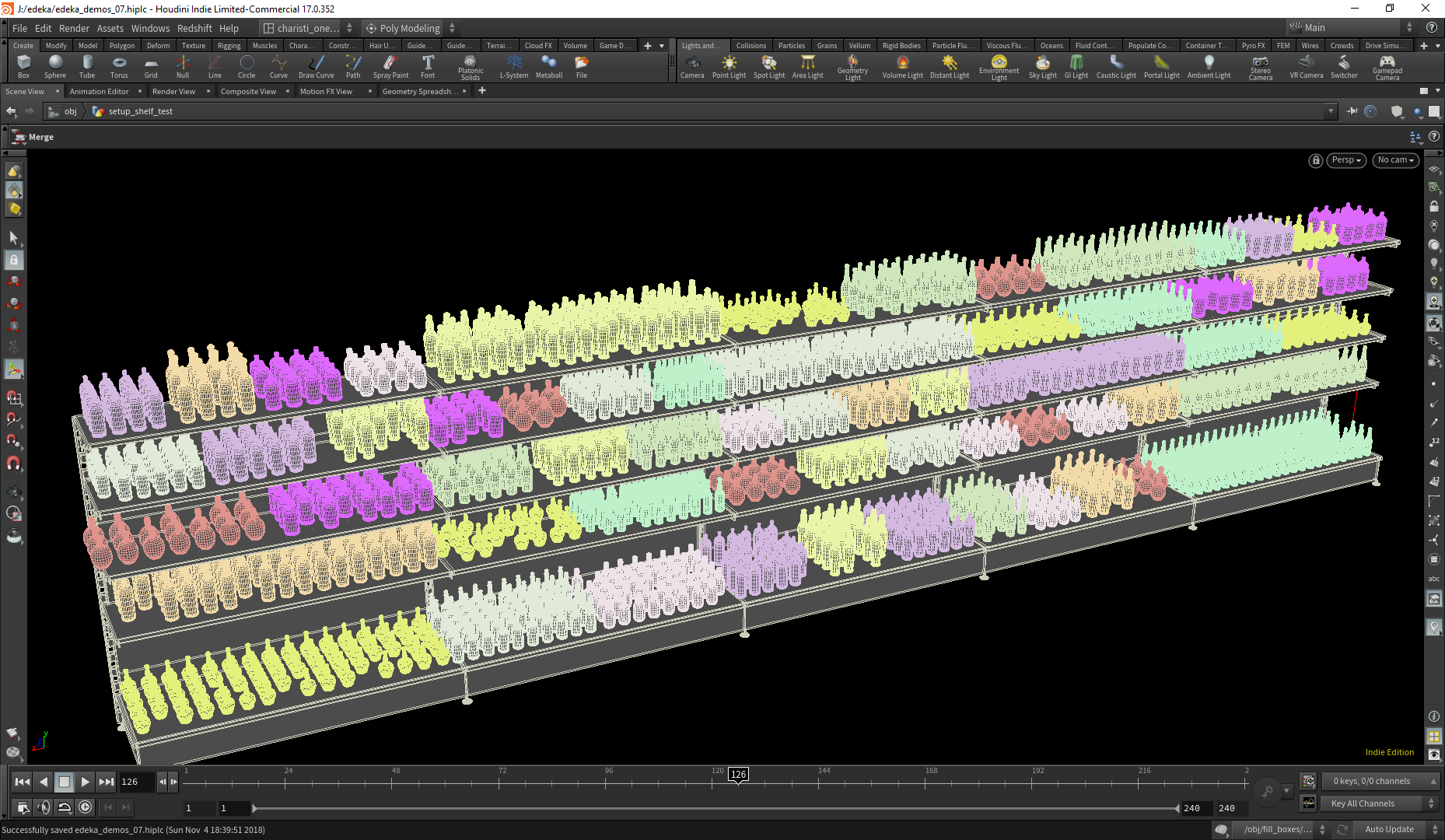Click the Auto Update button
The image size is (1445, 840).
tap(1389, 829)
